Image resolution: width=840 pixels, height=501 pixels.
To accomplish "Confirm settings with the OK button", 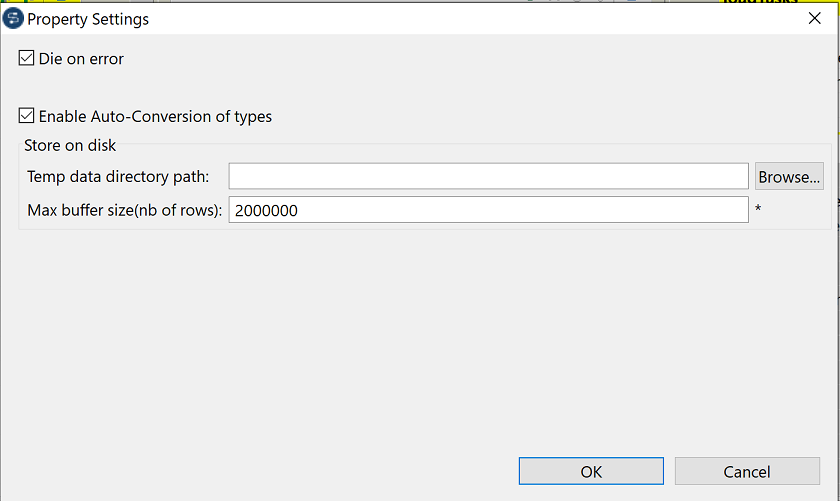I will point(591,471).
